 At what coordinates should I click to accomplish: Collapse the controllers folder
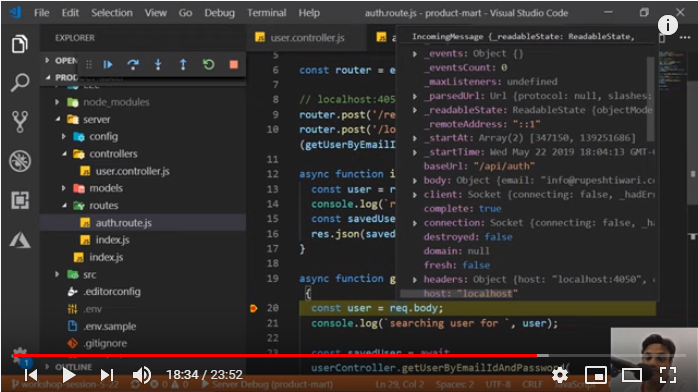[64, 154]
